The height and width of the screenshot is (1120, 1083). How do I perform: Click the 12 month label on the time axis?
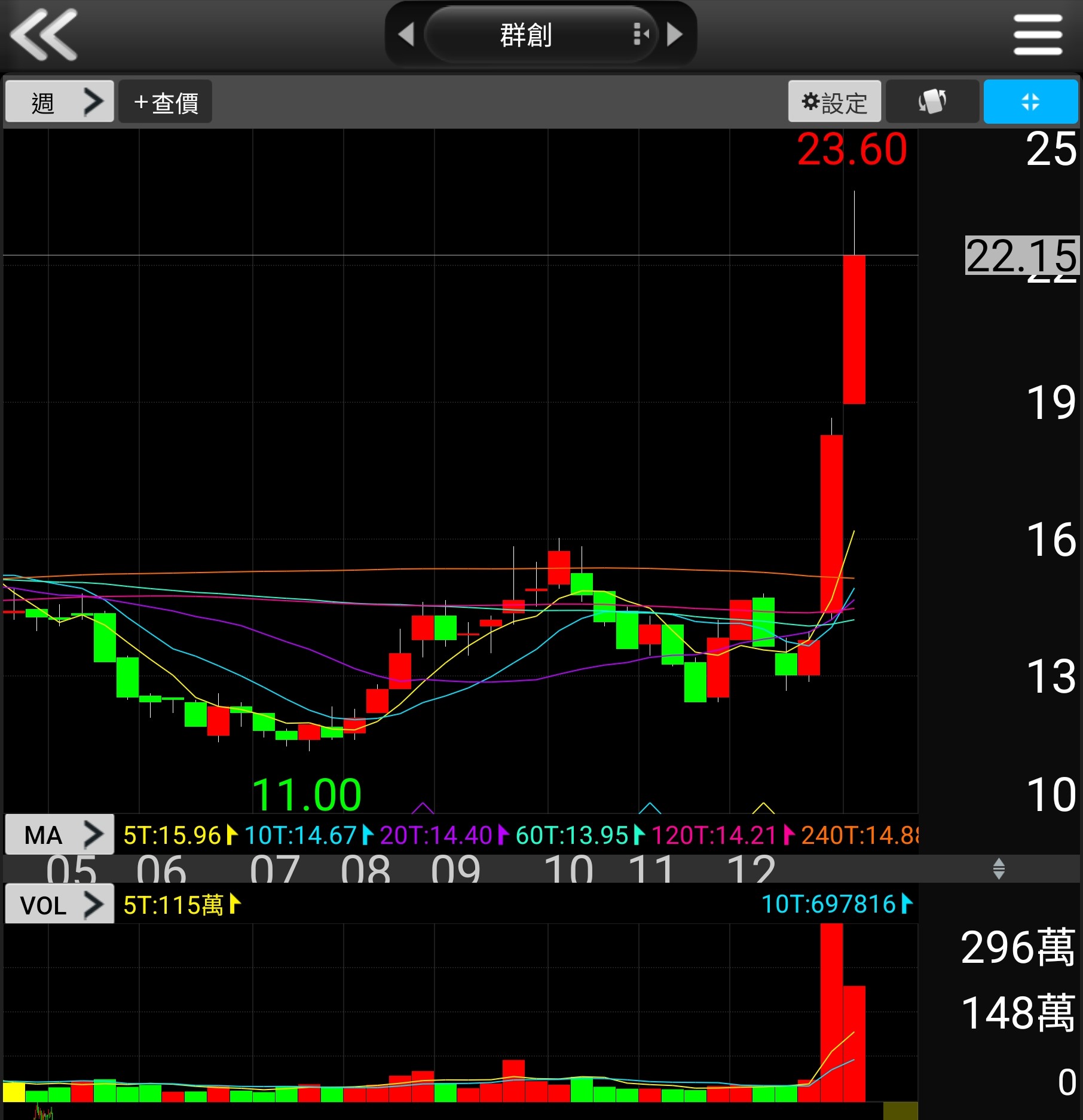751,870
